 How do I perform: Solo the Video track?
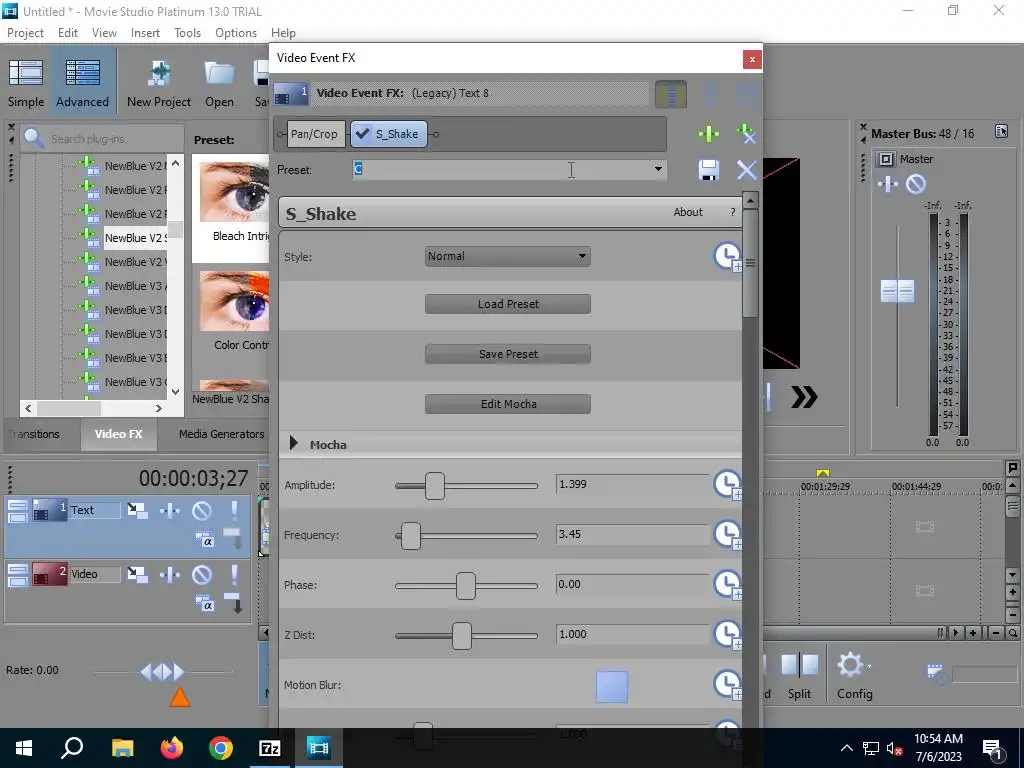(234, 574)
